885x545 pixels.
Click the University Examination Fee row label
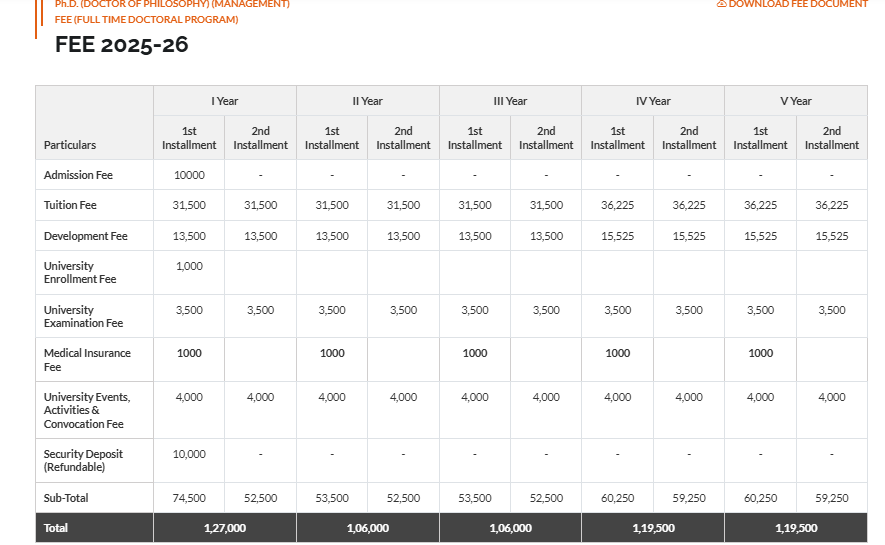tap(83, 316)
